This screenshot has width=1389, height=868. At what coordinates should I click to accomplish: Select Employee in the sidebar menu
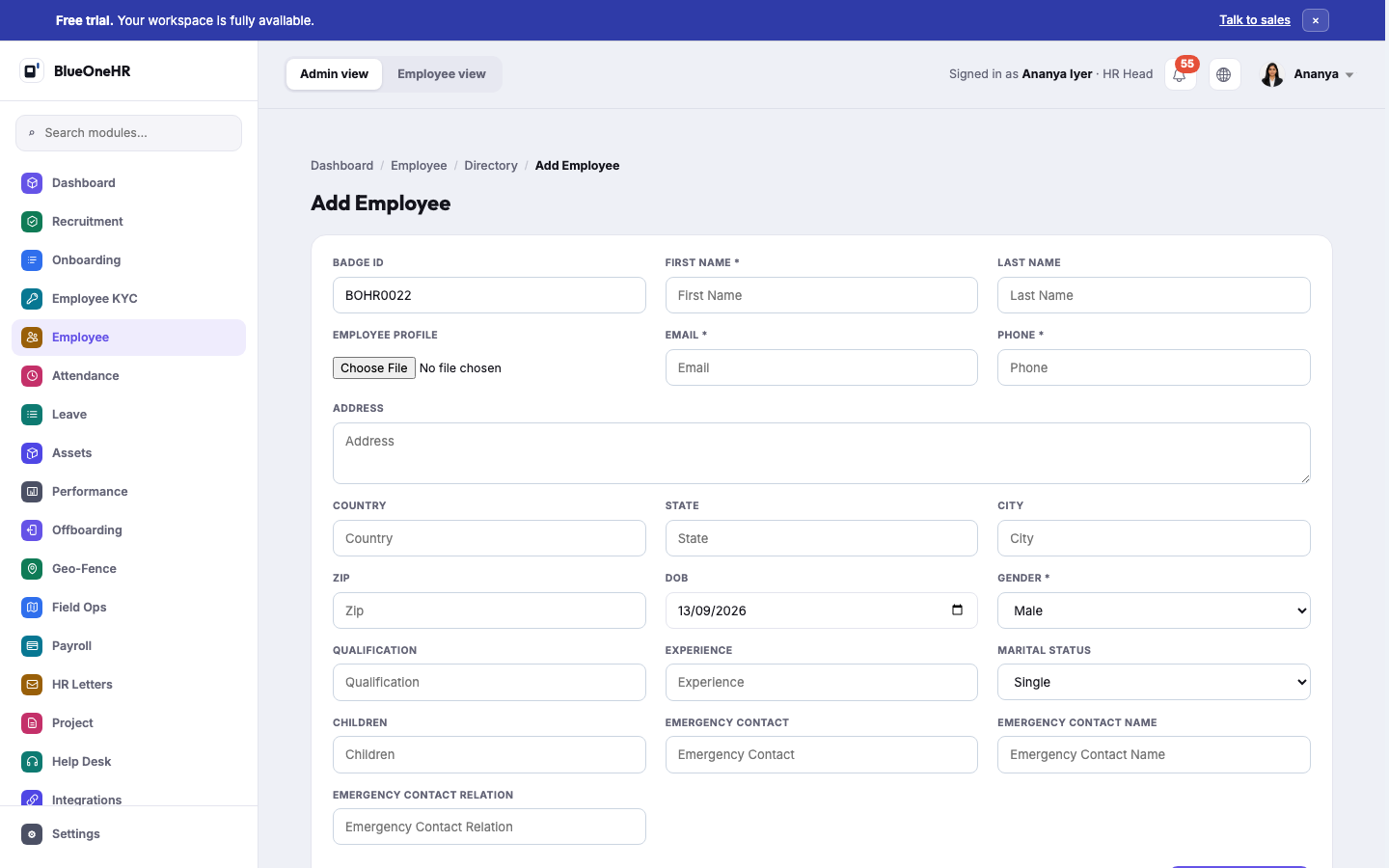(128, 338)
